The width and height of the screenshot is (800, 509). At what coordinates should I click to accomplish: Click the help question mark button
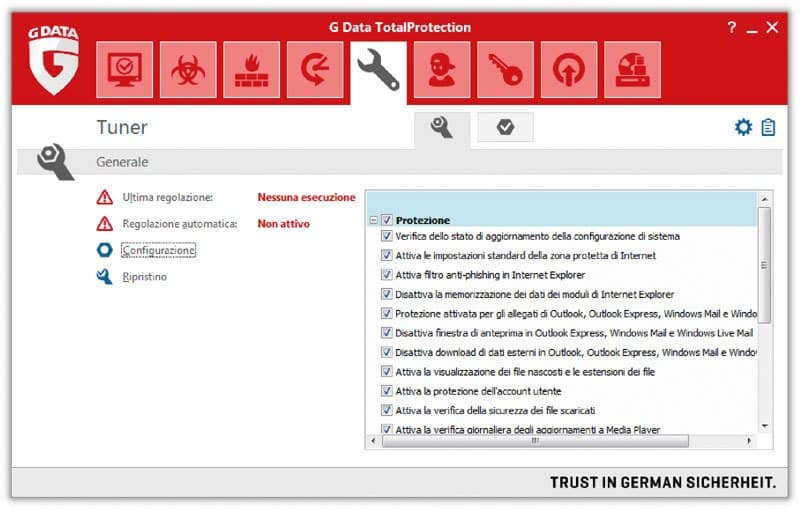pos(732,28)
